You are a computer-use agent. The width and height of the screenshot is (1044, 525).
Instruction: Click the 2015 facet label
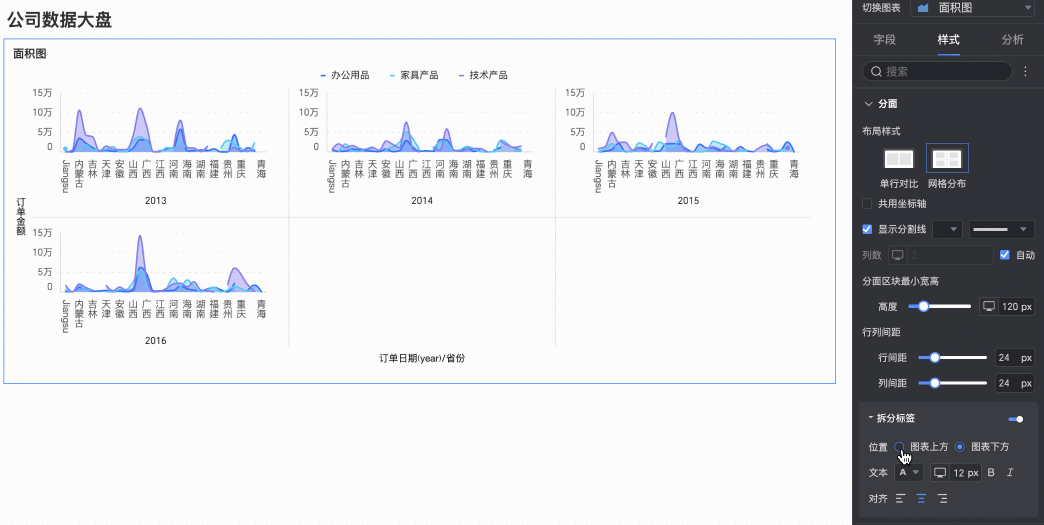coord(688,200)
